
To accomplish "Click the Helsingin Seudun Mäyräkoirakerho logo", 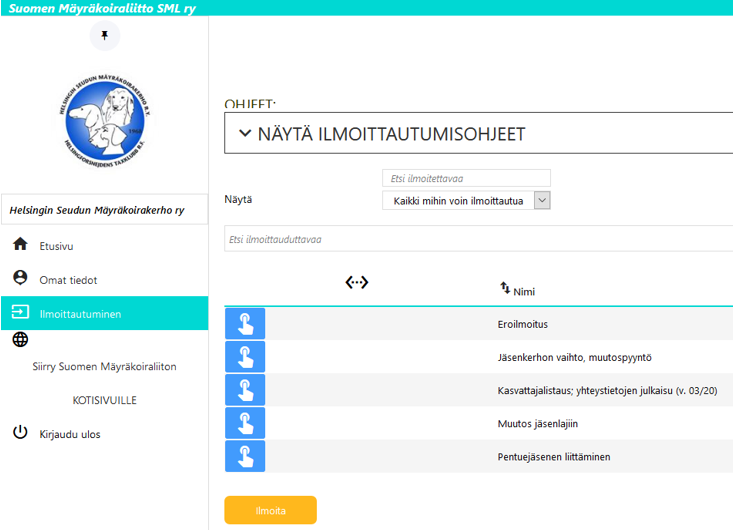I will tap(105, 121).
